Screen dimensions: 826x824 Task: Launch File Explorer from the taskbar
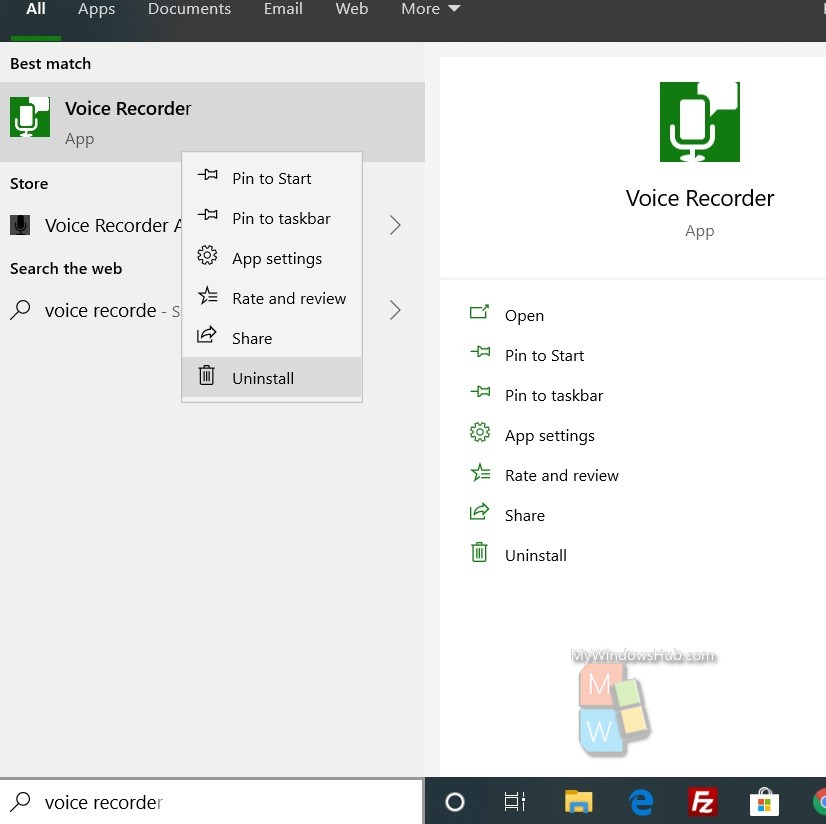click(x=578, y=802)
